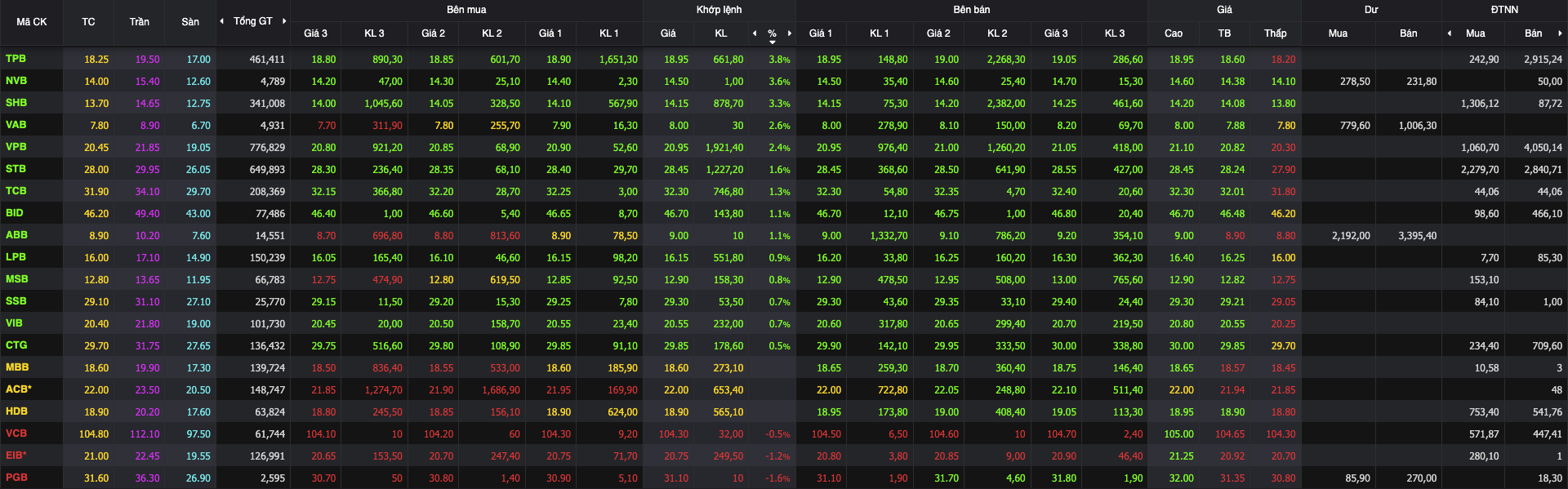Click the TC column header
This screenshot has height=489, width=1568.
click(88, 22)
